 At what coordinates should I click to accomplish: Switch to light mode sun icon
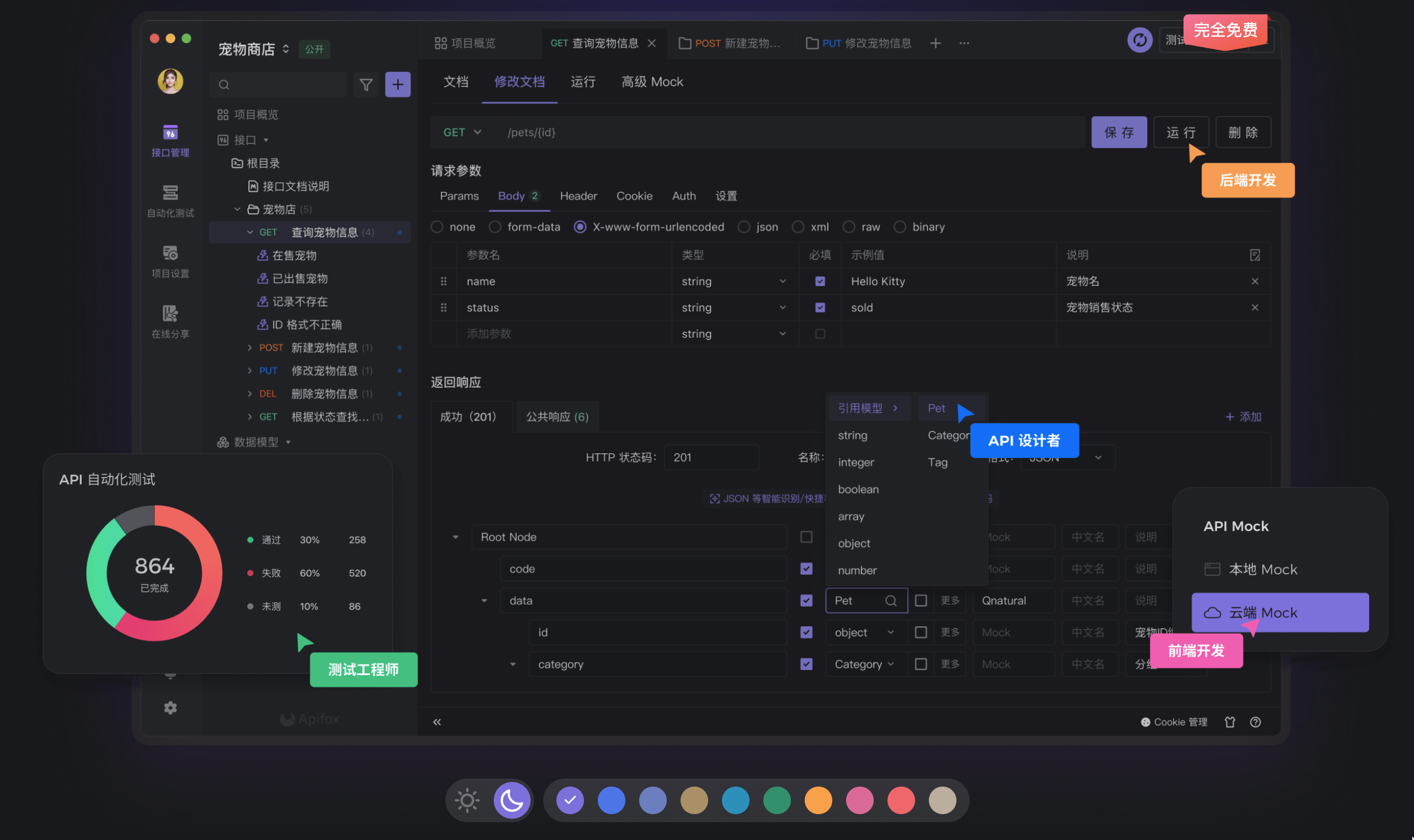pos(467,800)
